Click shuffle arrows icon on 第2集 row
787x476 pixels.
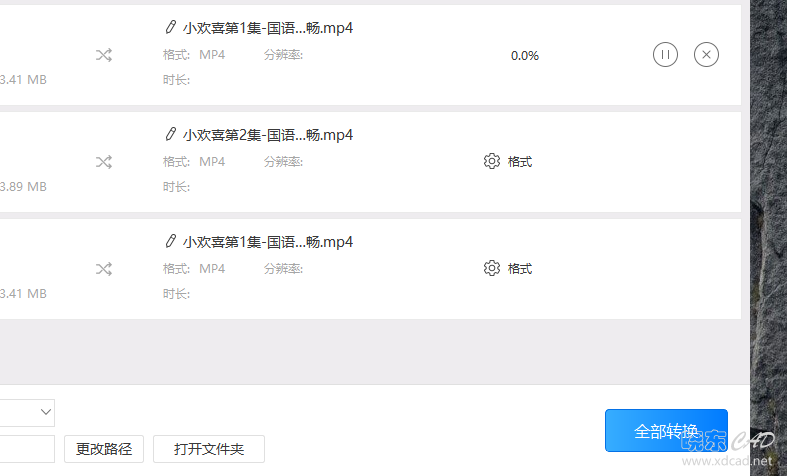click(x=104, y=162)
